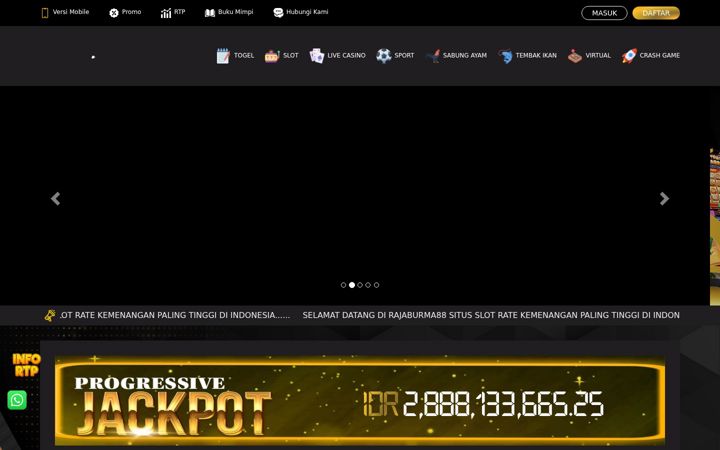Click the Progressive Jackpot banner
The height and width of the screenshot is (450, 720).
(x=360, y=400)
